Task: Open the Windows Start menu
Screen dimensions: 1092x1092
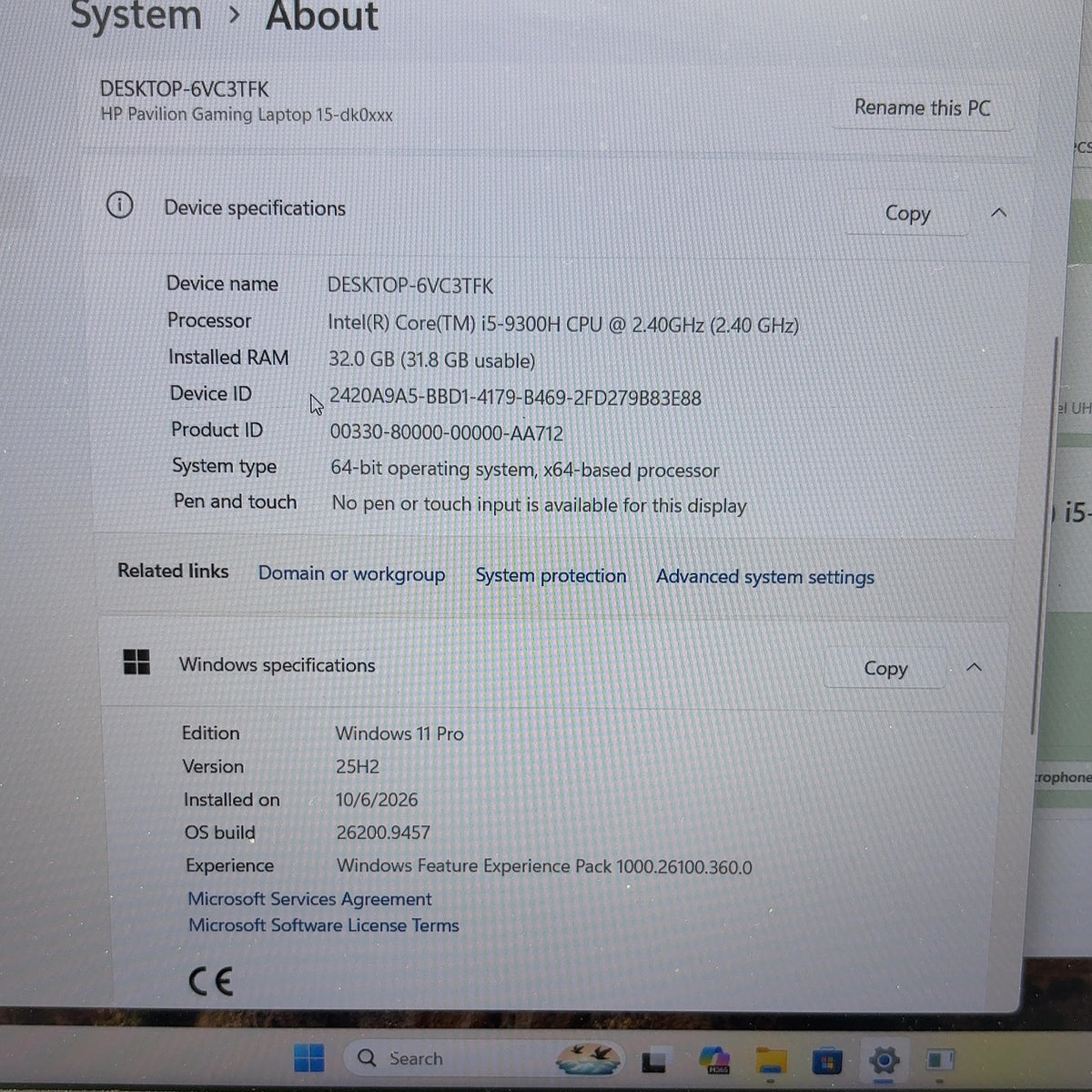Action: pyautogui.click(x=309, y=1058)
